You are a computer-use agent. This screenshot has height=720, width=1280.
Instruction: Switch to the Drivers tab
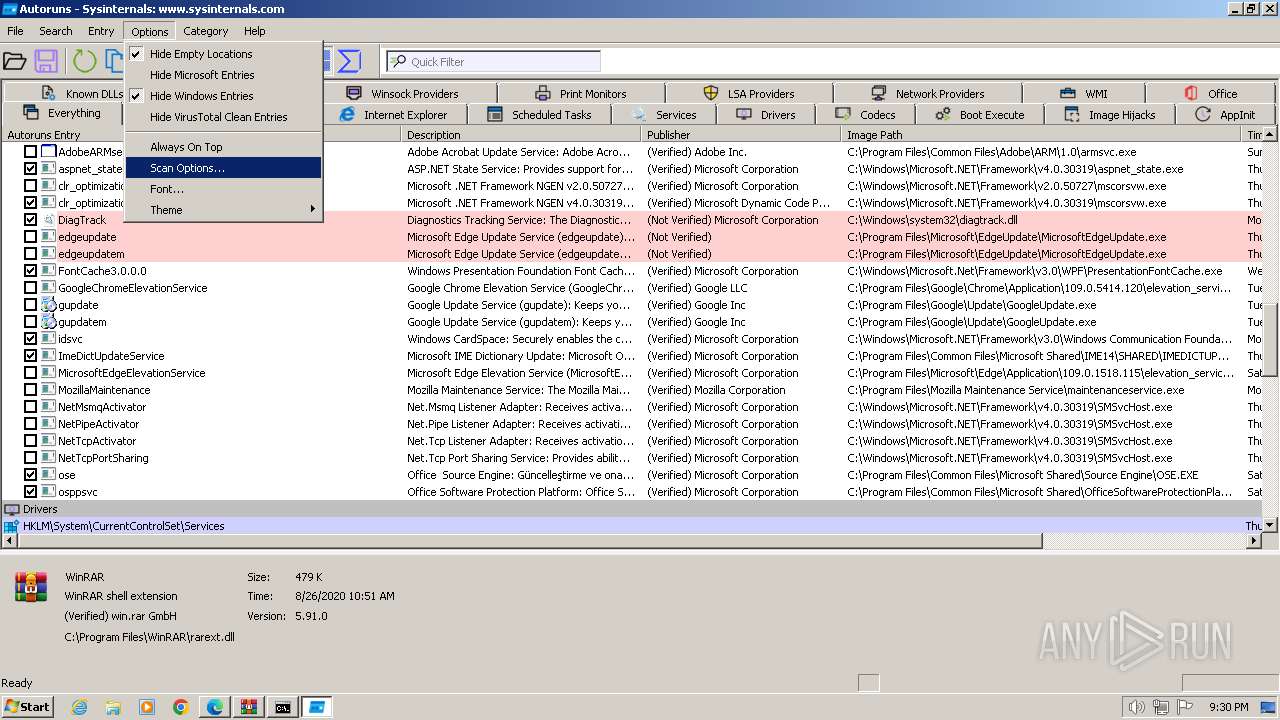tap(766, 115)
